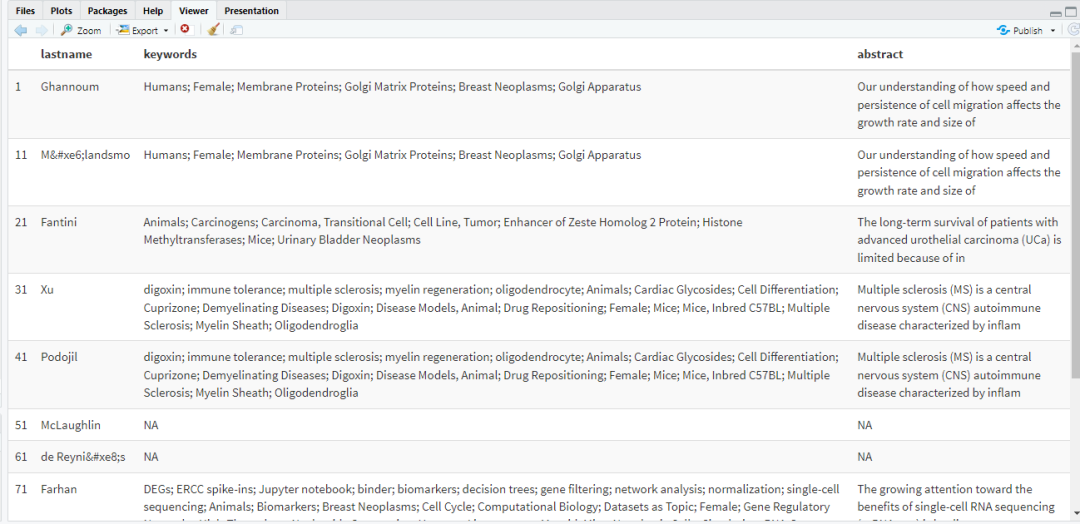The image size is (1080, 524).
Task: Click the abstract column header
Action: pos(880,54)
